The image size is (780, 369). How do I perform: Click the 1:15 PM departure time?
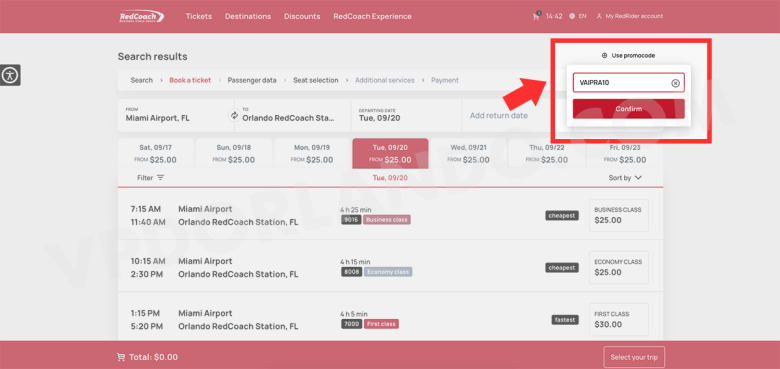tap(145, 313)
